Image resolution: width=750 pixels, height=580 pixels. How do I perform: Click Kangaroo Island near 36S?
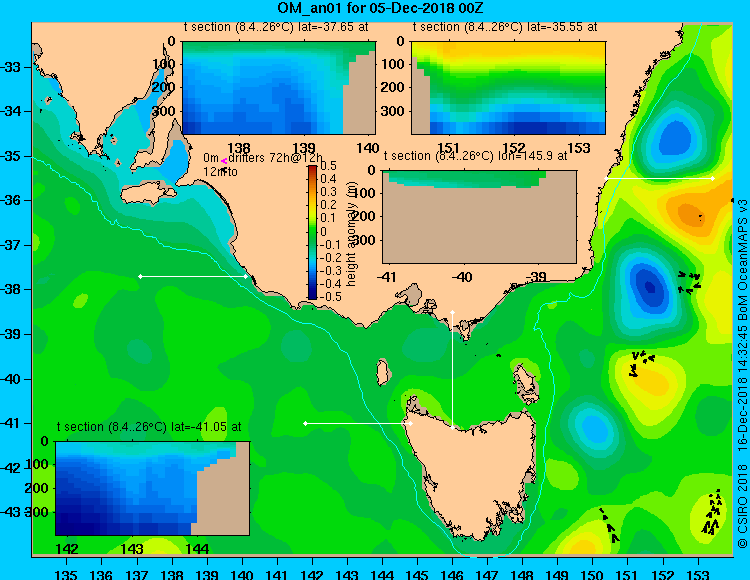point(148,192)
